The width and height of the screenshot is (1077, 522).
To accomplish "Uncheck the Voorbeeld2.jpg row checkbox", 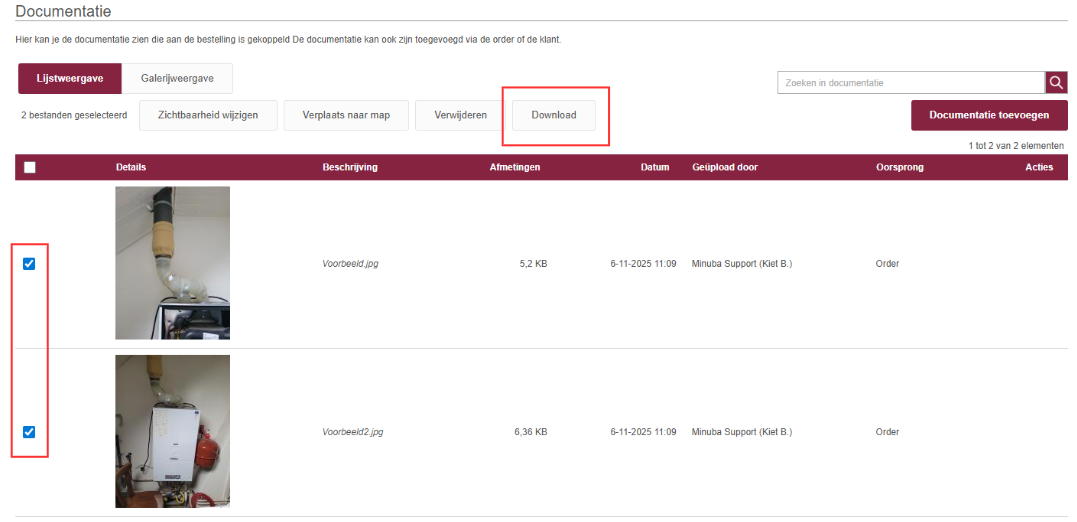I will pyautogui.click(x=29, y=432).
